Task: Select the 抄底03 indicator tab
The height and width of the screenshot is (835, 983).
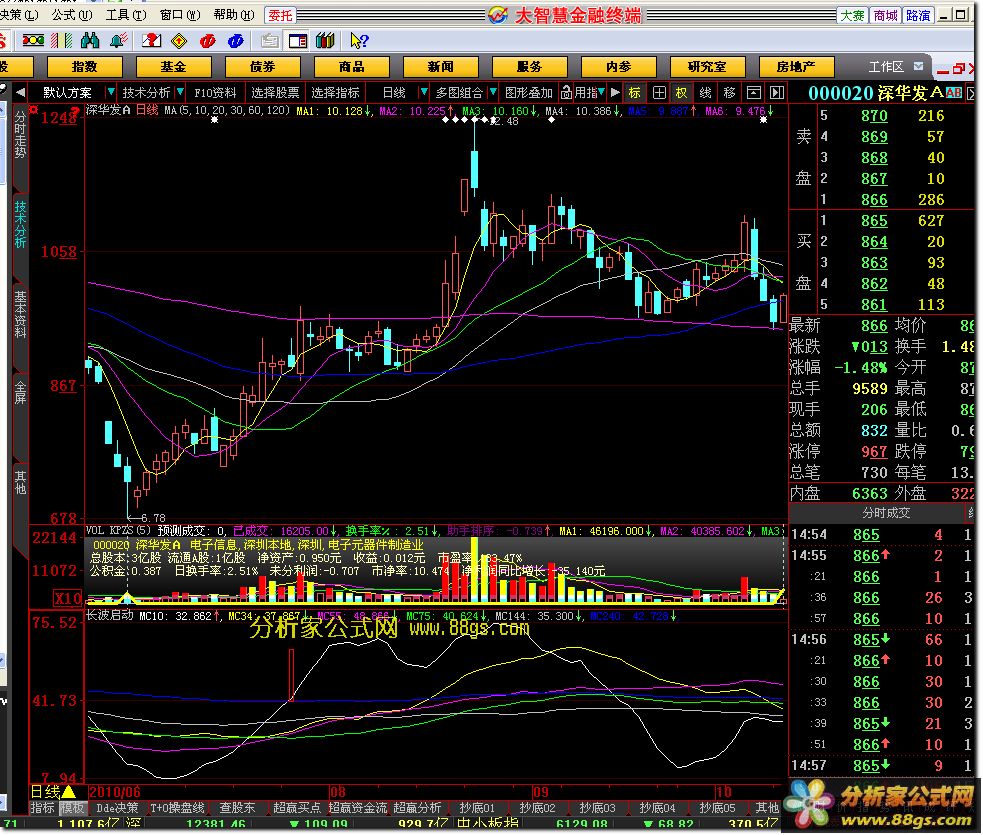Action: pyautogui.click(x=597, y=808)
